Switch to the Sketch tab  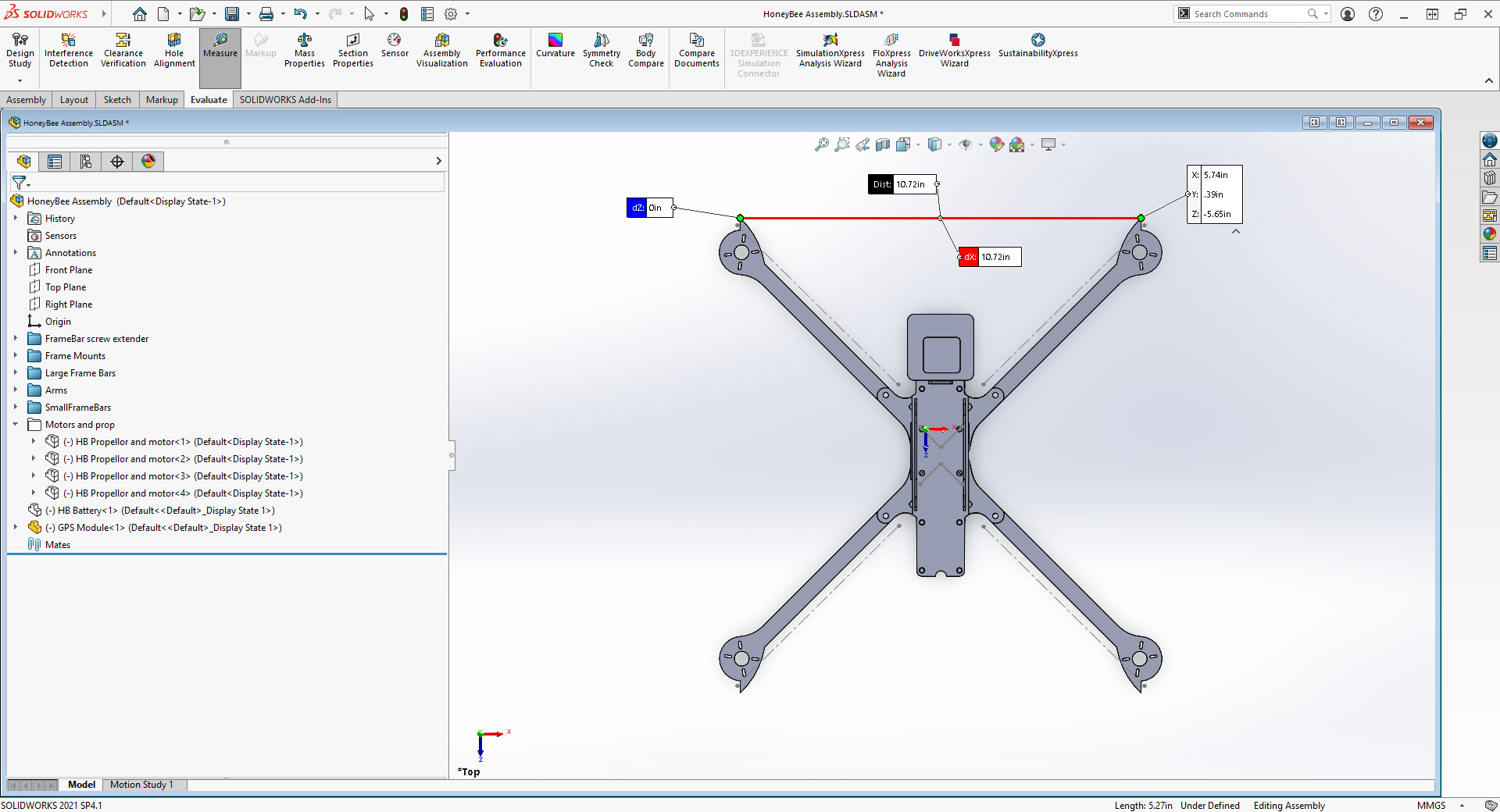117,100
